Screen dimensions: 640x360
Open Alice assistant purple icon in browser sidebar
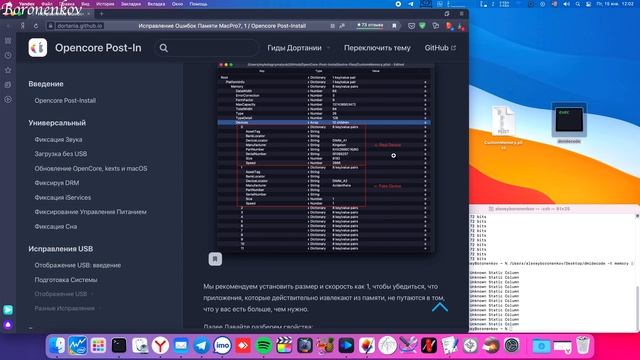[x=8, y=324]
